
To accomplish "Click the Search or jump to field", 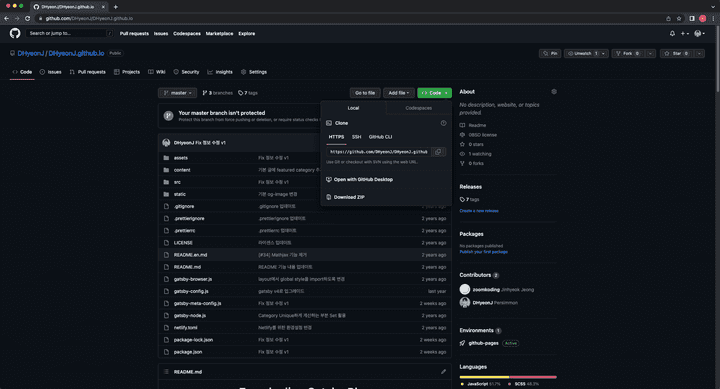I will tap(70, 33).
